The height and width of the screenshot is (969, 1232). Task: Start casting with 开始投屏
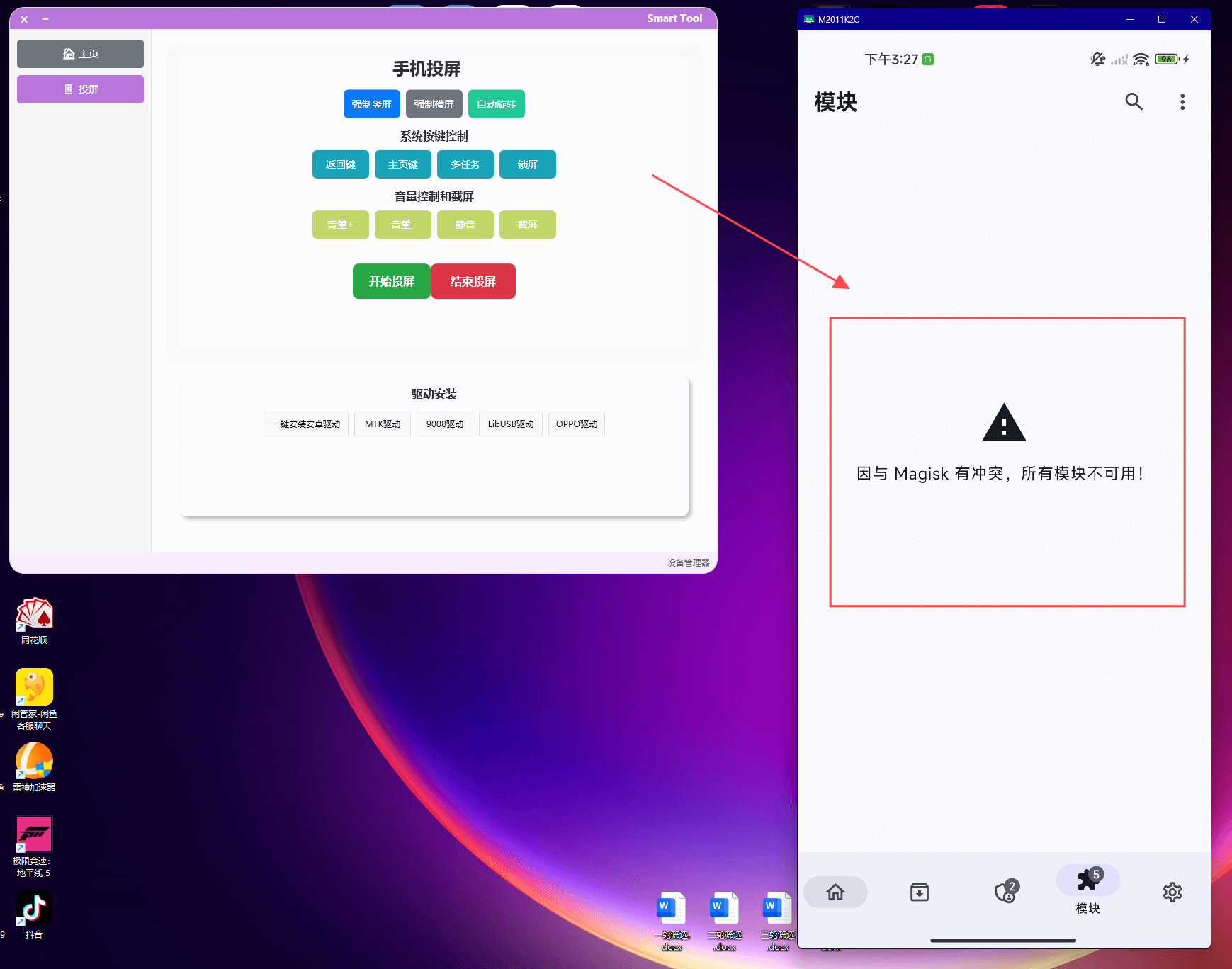click(392, 281)
